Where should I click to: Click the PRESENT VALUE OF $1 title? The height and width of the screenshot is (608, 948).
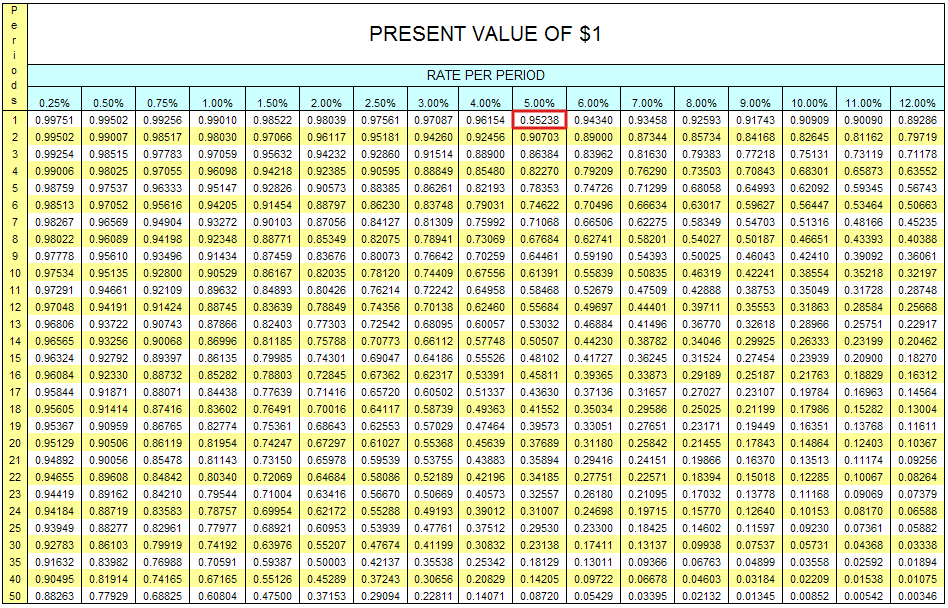coord(485,34)
